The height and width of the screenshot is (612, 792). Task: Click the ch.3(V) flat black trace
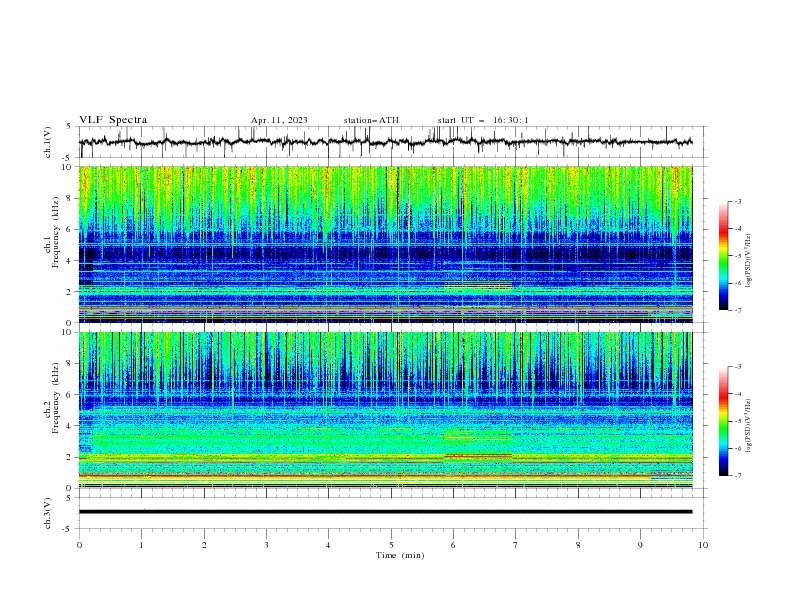tap(385, 512)
